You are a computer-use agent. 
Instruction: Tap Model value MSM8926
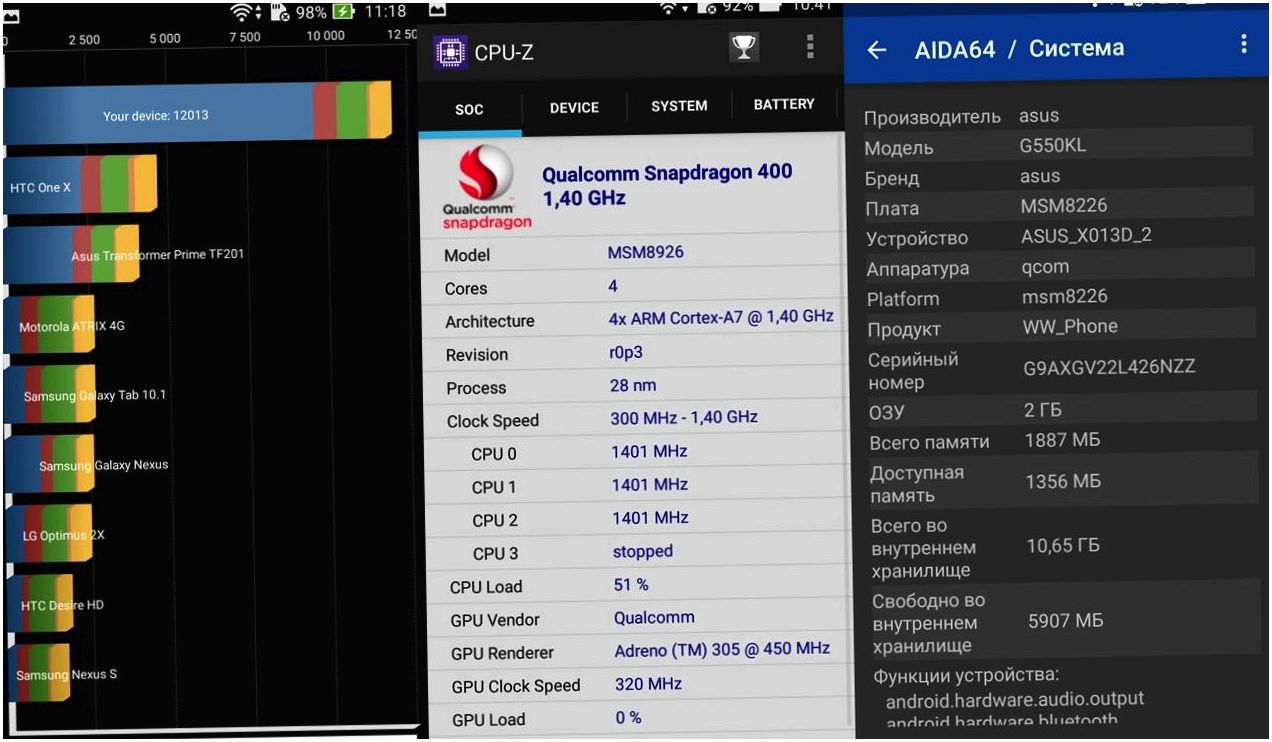tap(646, 252)
